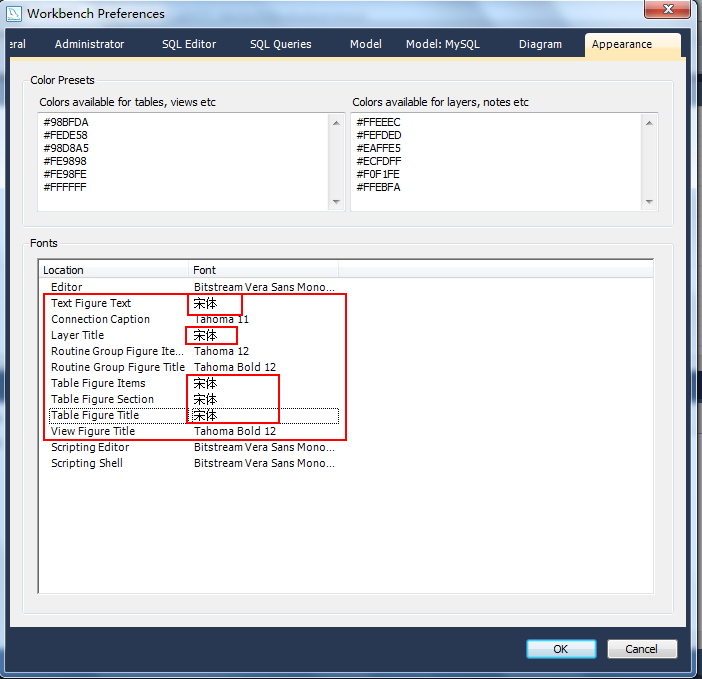
Task: Select table color #FE9898
Action: point(65,161)
